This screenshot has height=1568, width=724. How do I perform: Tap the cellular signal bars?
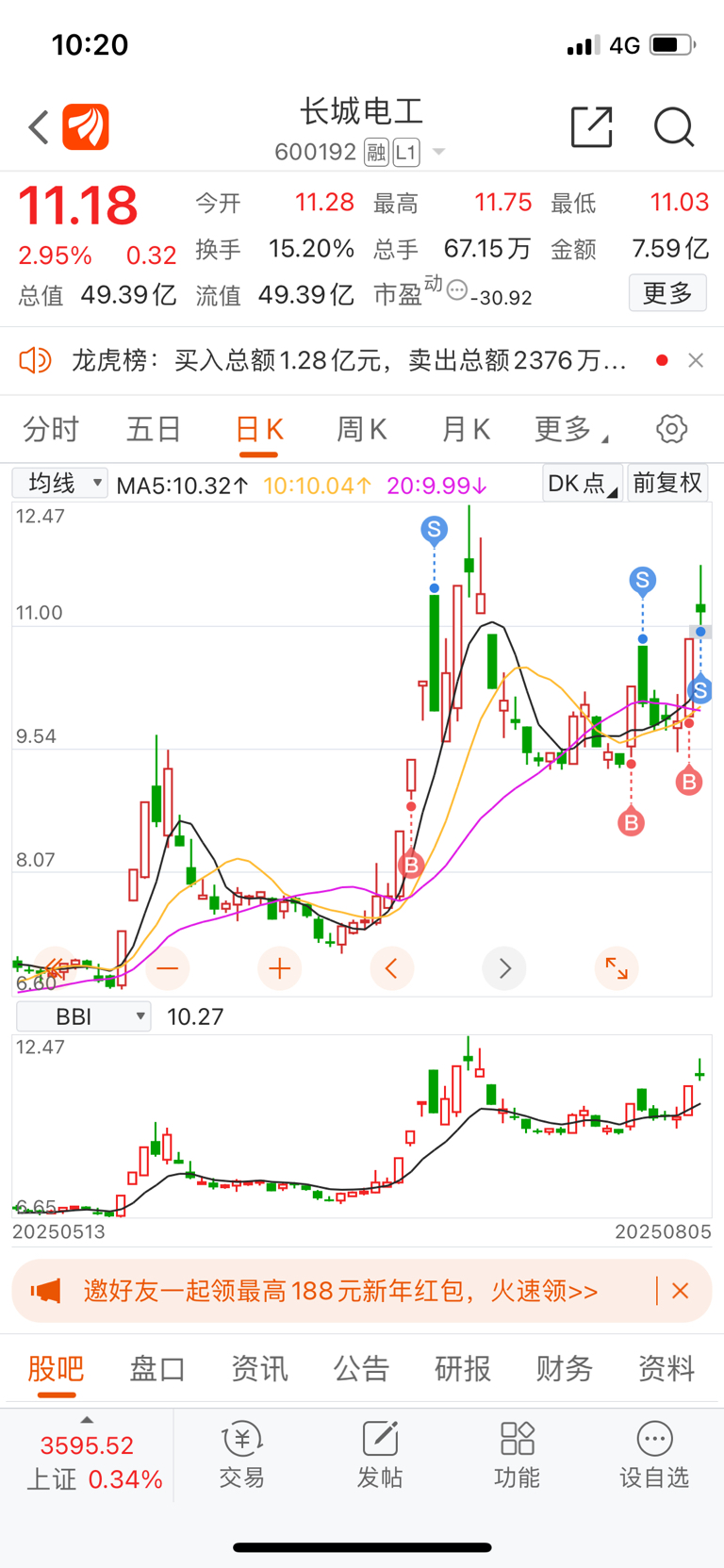tap(584, 45)
